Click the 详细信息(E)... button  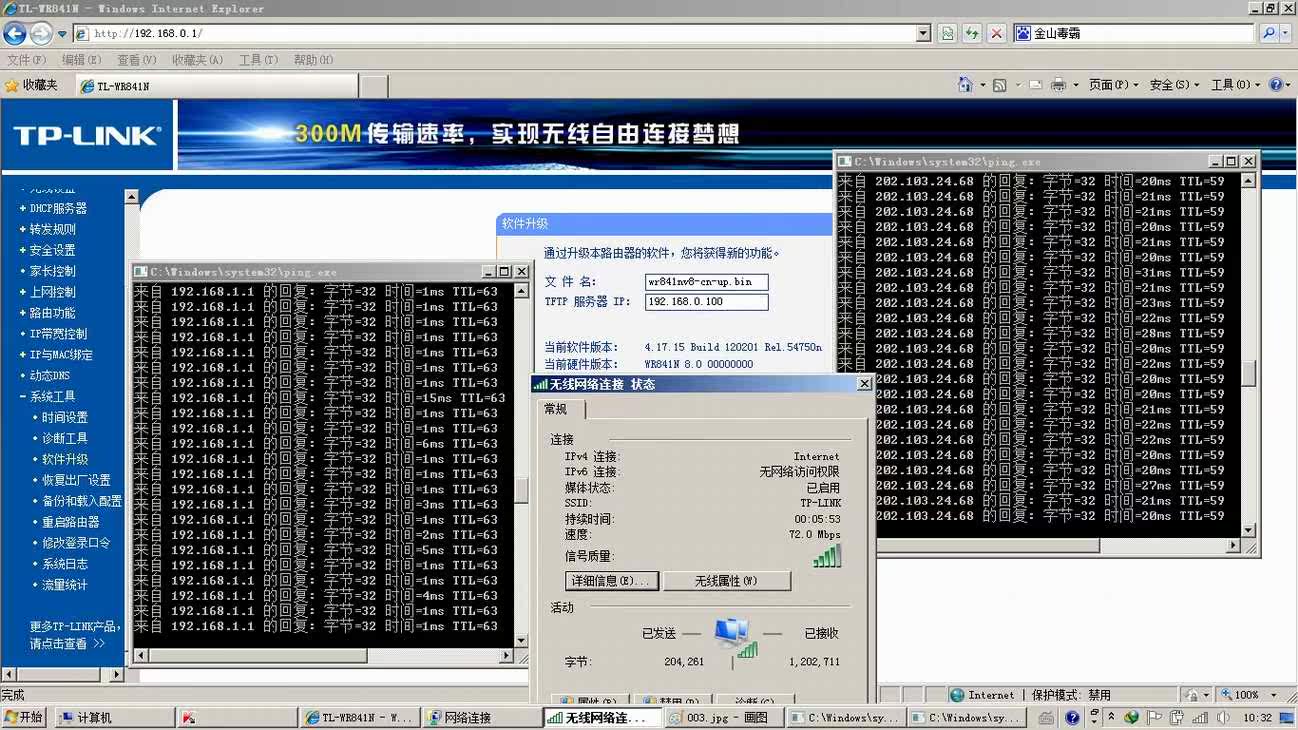(x=611, y=581)
